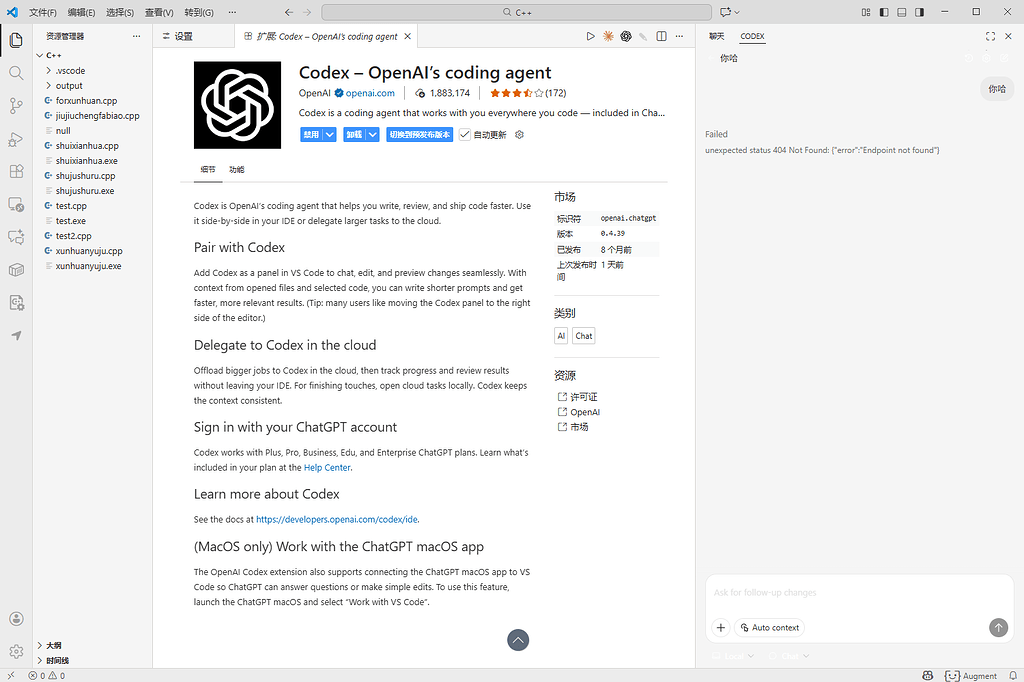The image size is (1024, 682).
Task: Open Source Control view in activity bar
Action: pos(16,106)
